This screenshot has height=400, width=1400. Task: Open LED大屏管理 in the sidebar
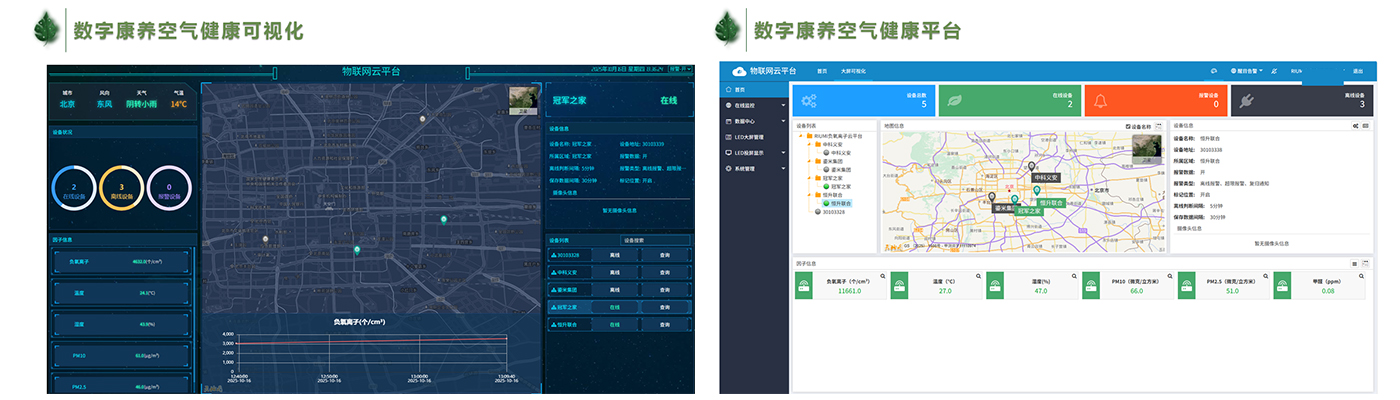coord(748,137)
